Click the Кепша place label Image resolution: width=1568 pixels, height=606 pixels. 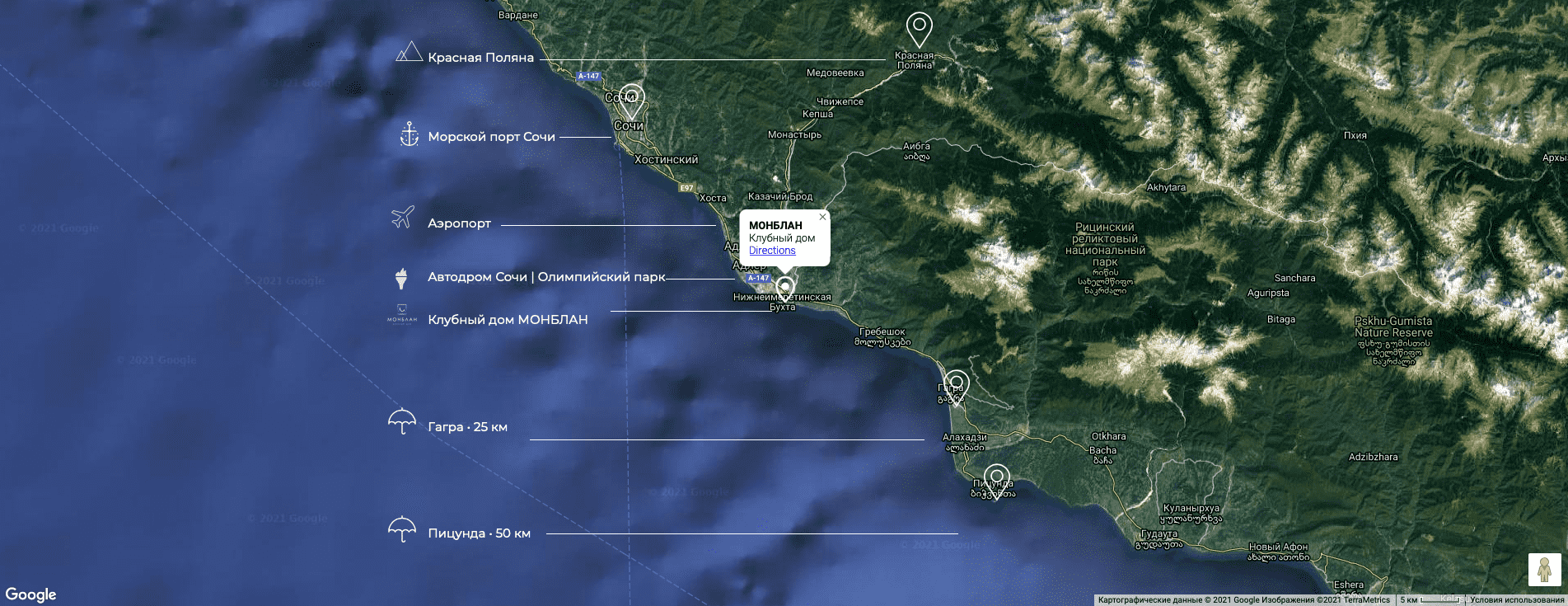pyautogui.click(x=817, y=114)
